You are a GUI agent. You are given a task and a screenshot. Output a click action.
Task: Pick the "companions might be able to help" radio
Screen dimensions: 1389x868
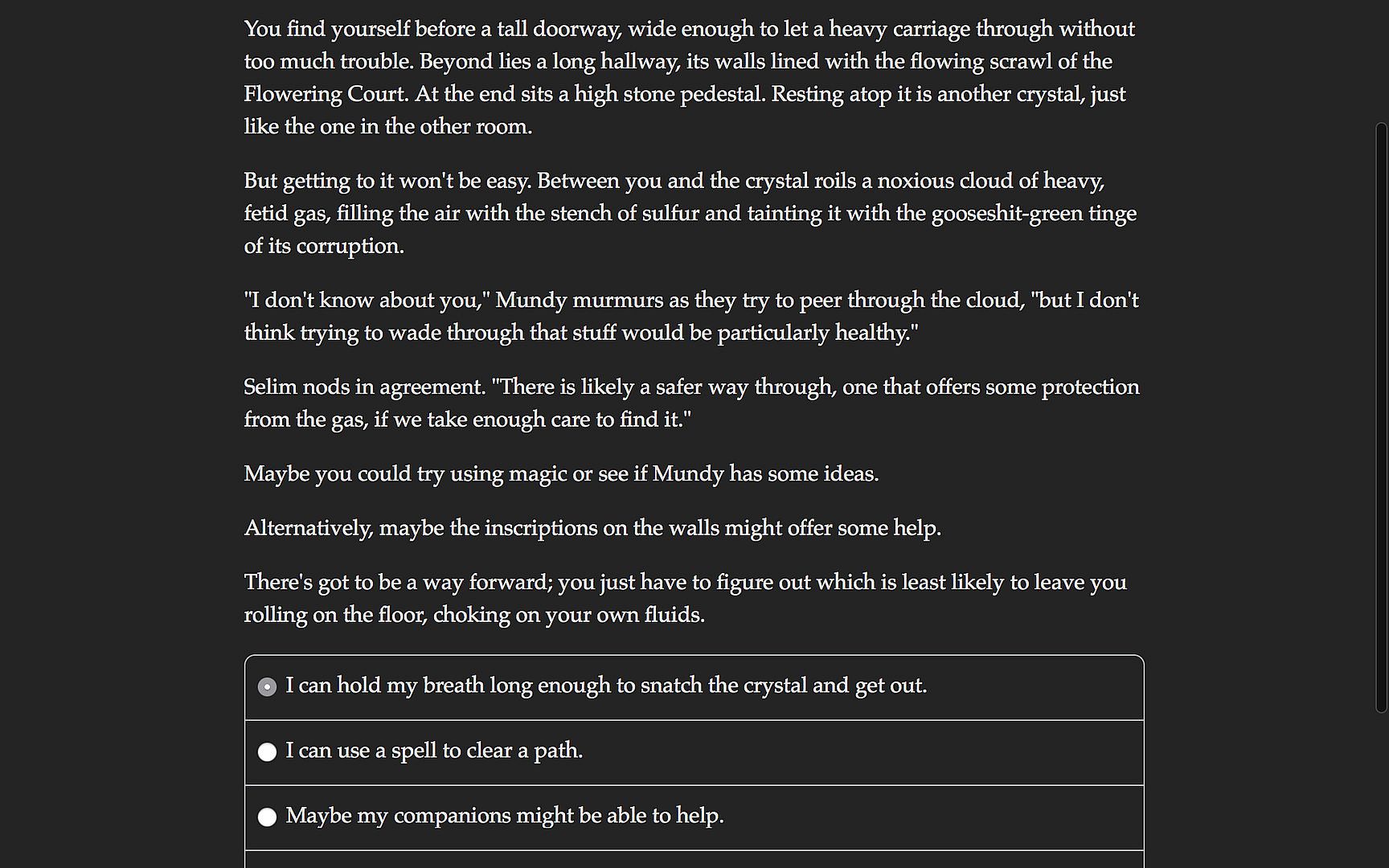coord(267,817)
